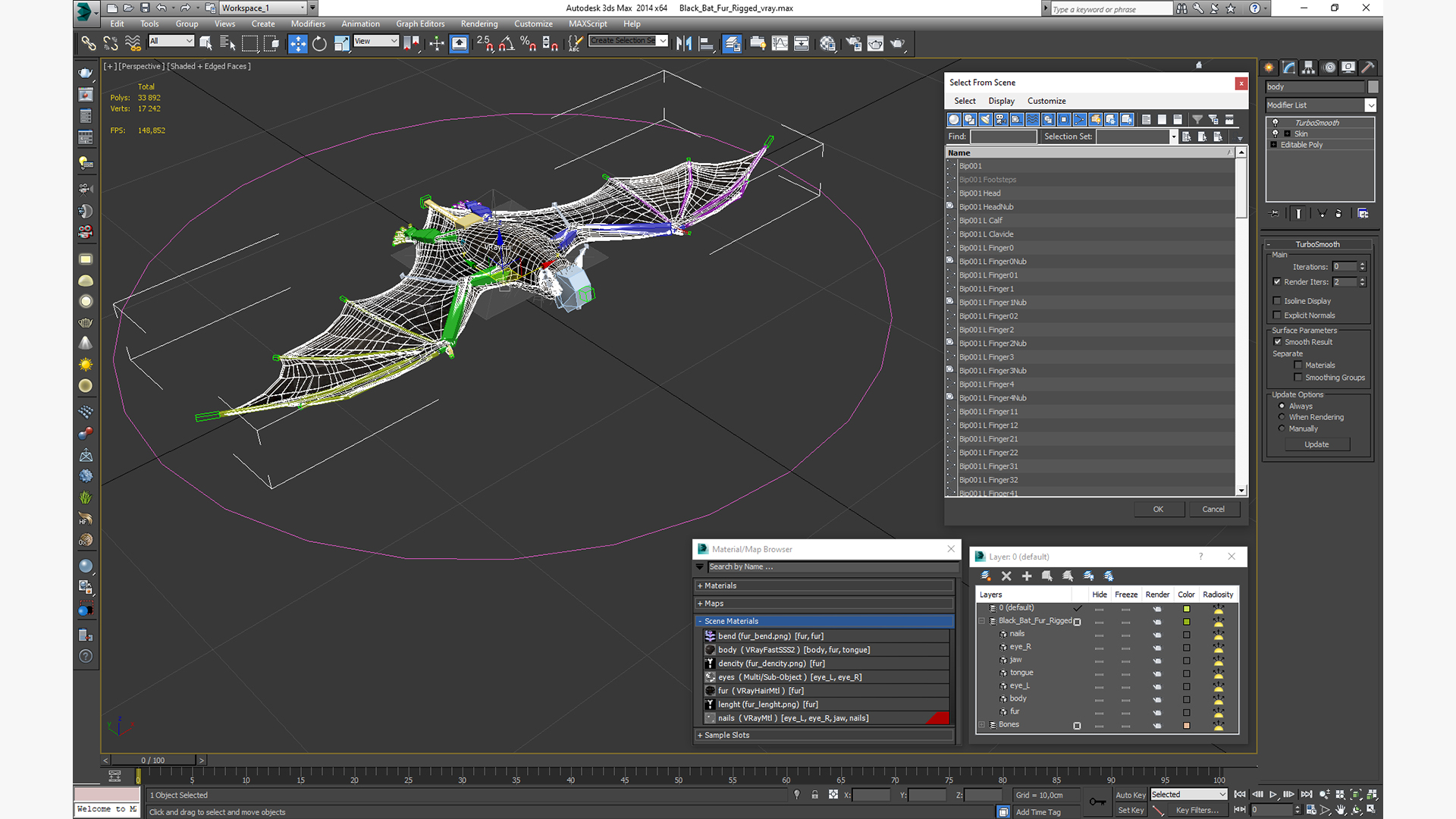Click OK in Select From Scene dialog

1158,510
